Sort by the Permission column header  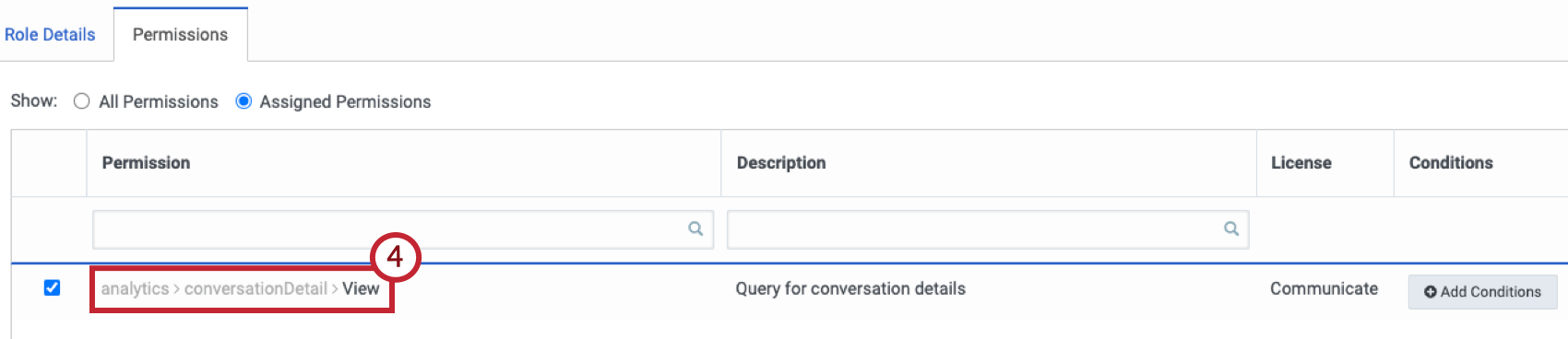(x=146, y=163)
